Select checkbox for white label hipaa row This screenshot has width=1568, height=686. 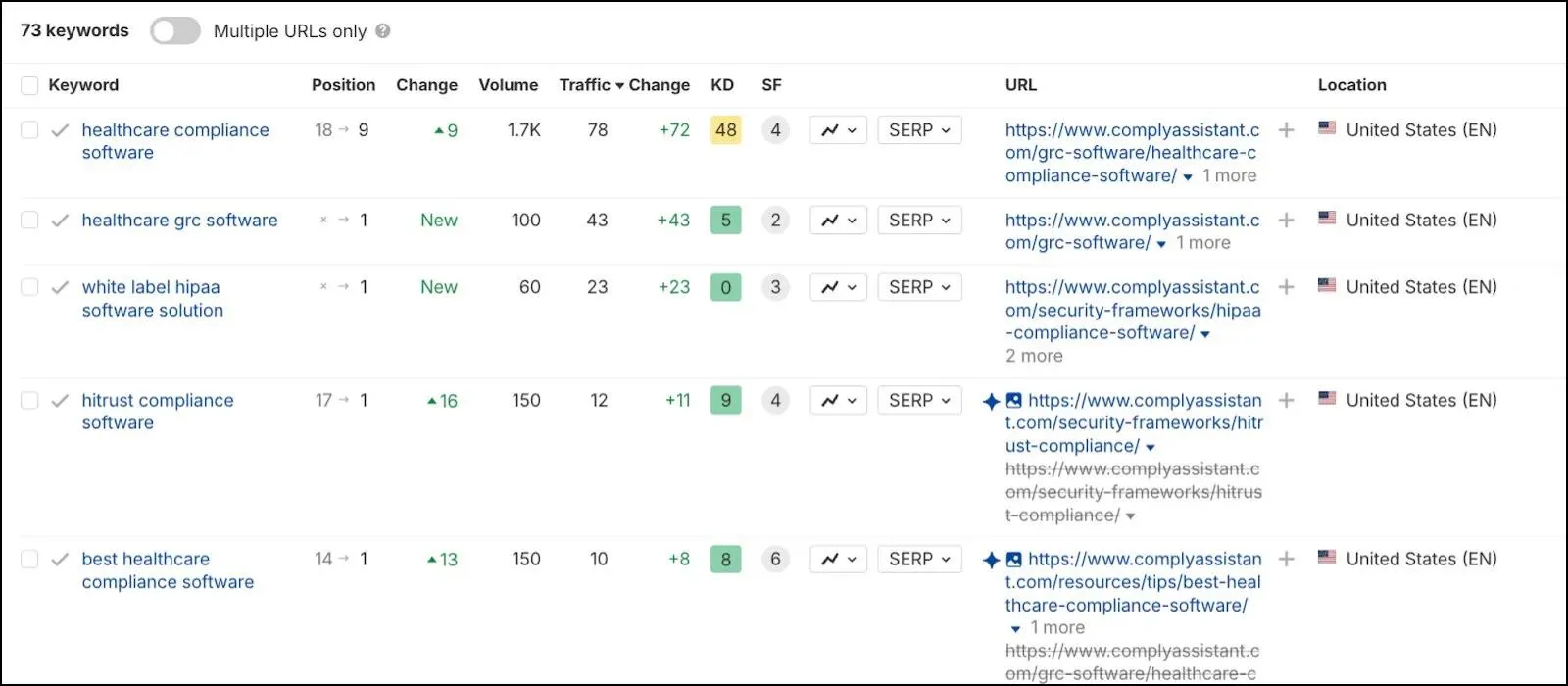coord(29,287)
